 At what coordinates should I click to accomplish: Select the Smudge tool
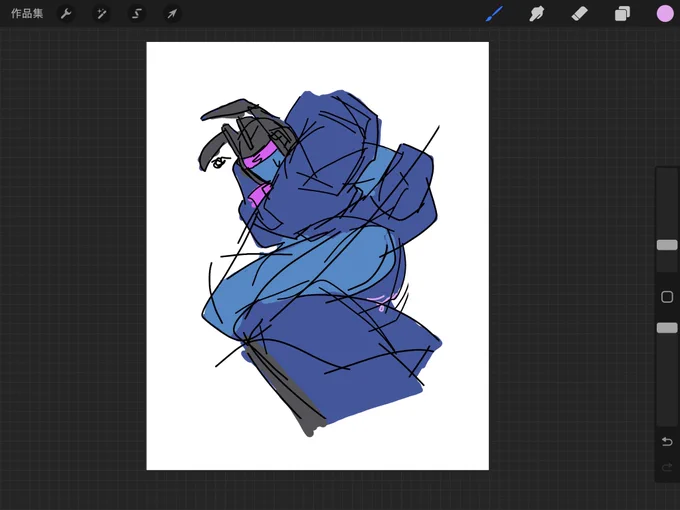click(x=537, y=14)
